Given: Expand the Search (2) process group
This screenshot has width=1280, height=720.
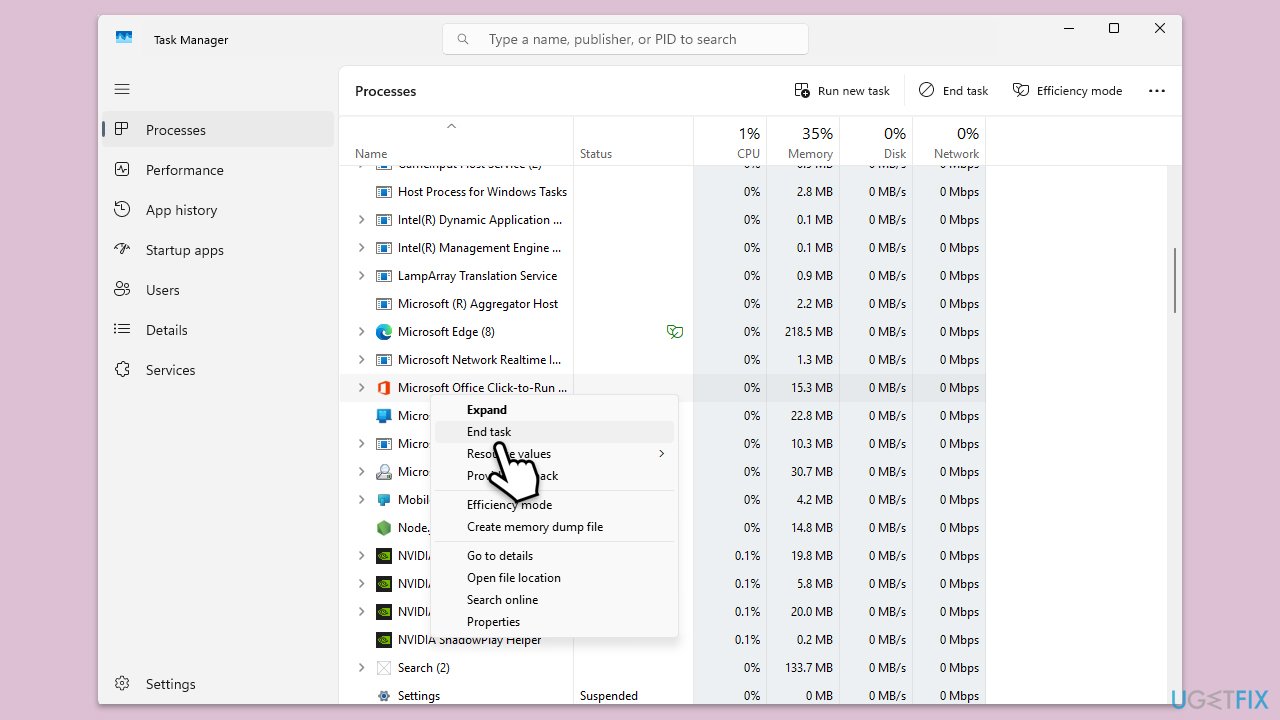Looking at the screenshot, I should (362, 668).
